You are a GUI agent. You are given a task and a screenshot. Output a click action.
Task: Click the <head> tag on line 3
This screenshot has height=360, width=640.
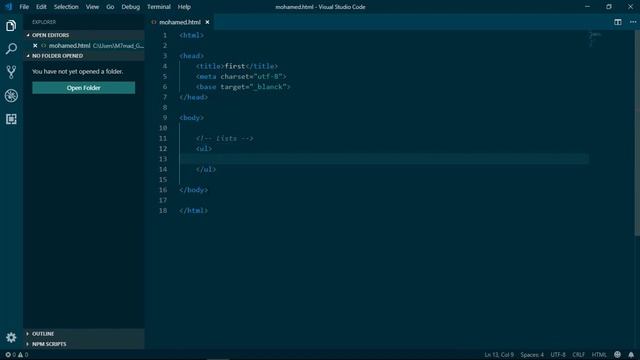(x=191, y=56)
